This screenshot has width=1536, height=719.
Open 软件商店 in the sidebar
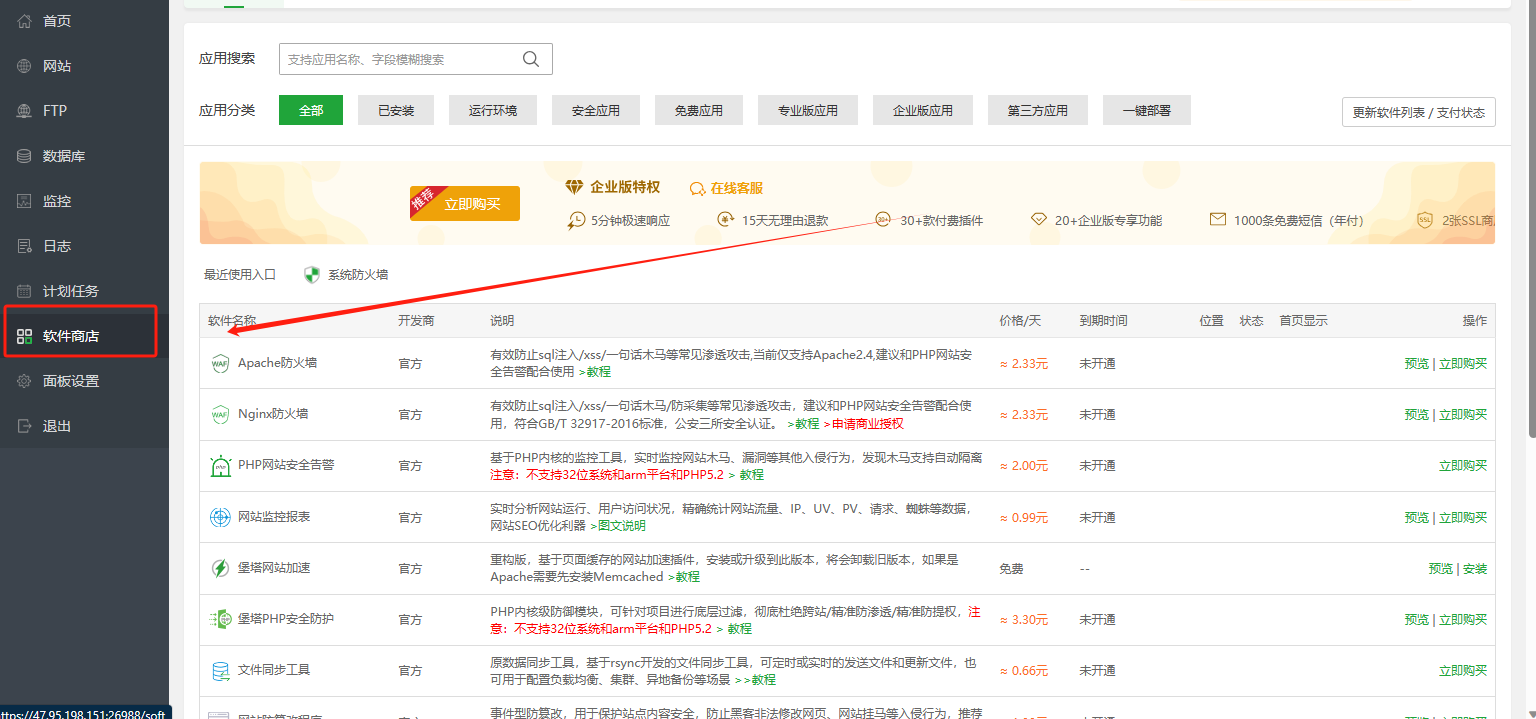click(x=84, y=336)
